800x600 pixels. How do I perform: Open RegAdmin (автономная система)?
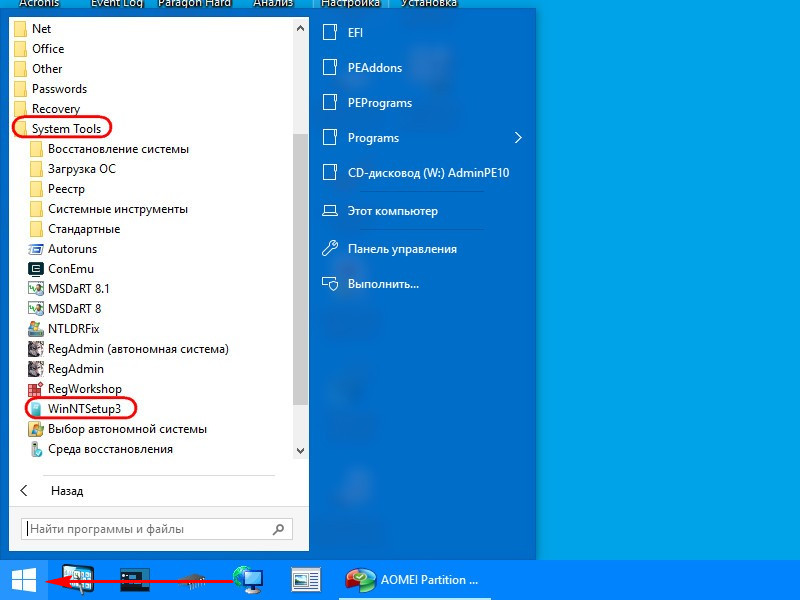pyautogui.click(x=128, y=349)
